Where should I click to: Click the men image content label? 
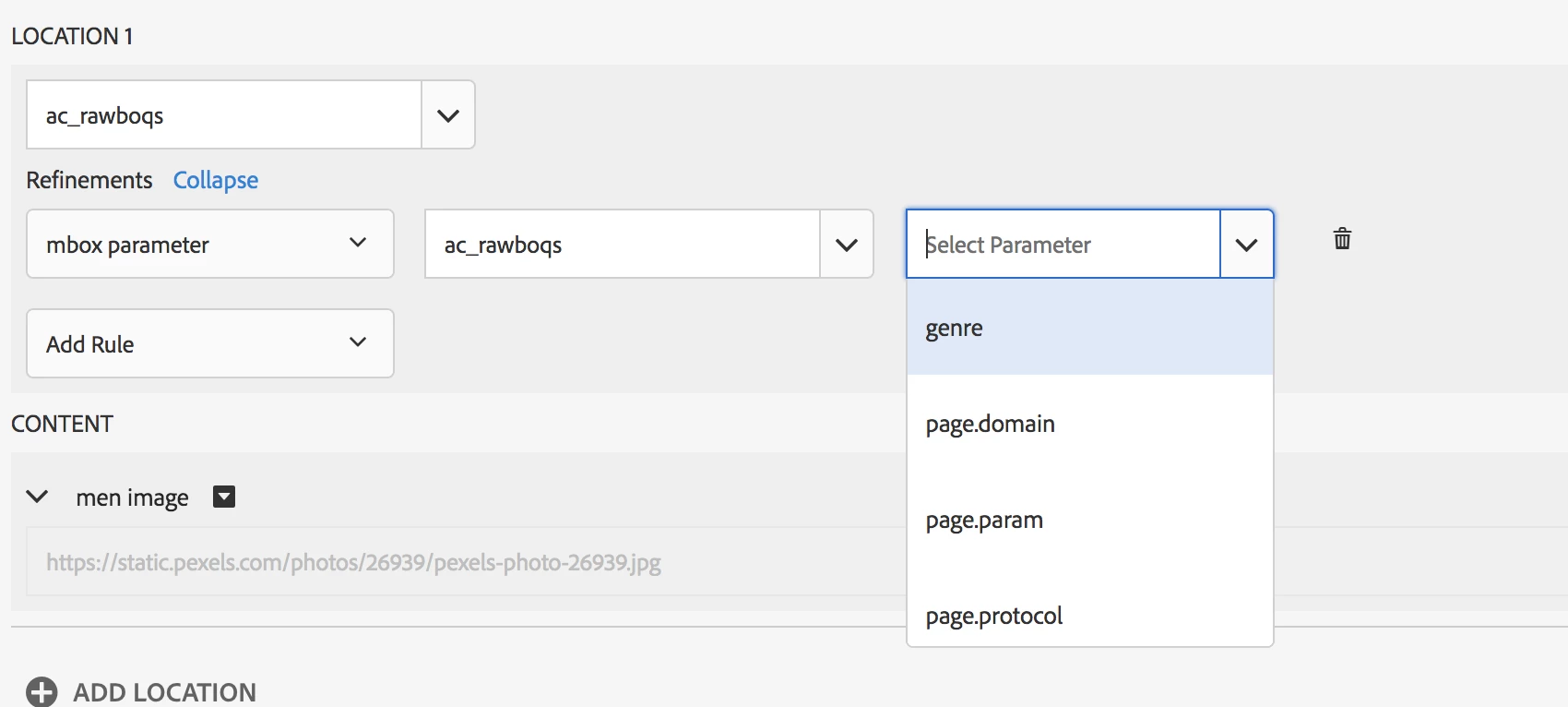click(132, 497)
